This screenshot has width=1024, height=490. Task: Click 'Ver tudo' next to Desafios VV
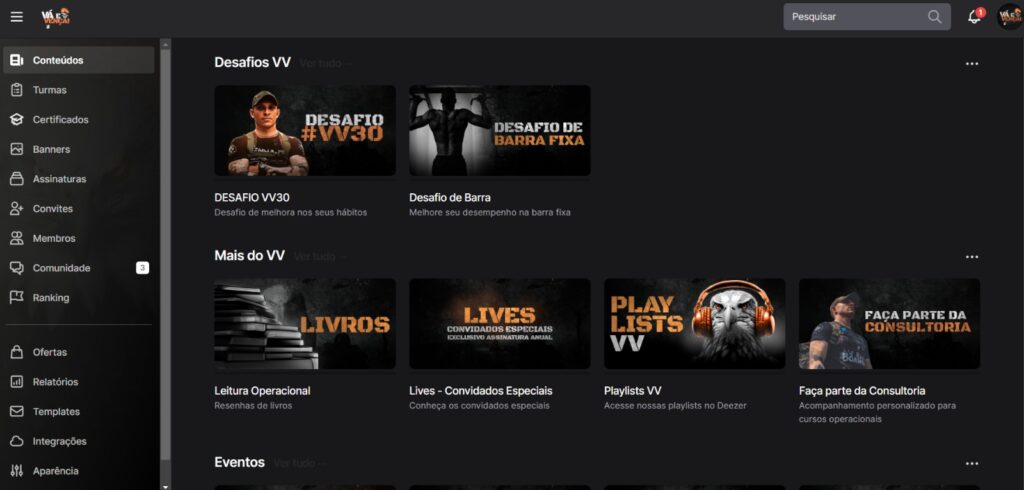coord(324,64)
